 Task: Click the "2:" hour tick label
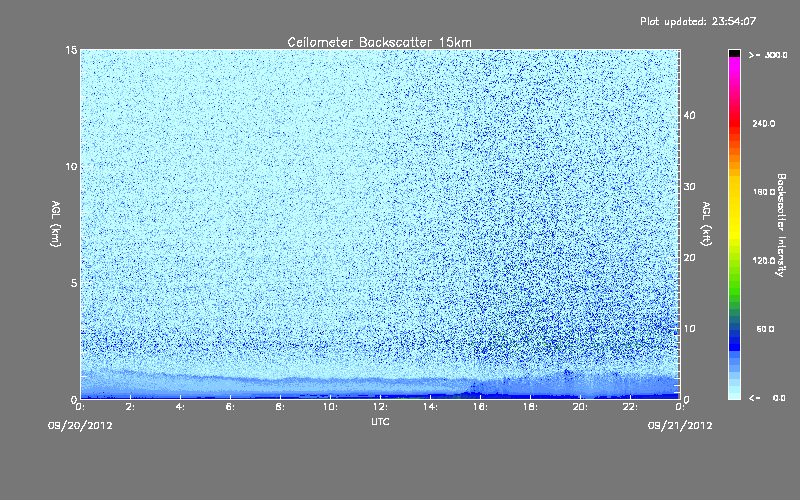(x=130, y=407)
